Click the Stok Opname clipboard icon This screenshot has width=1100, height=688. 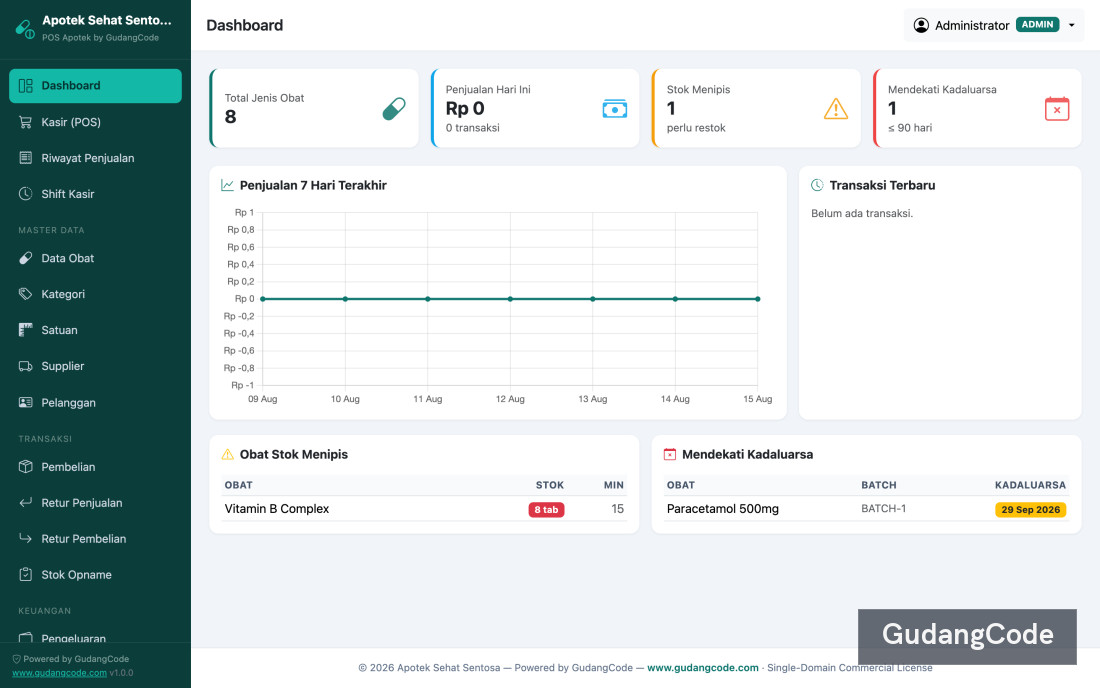pos(25,574)
